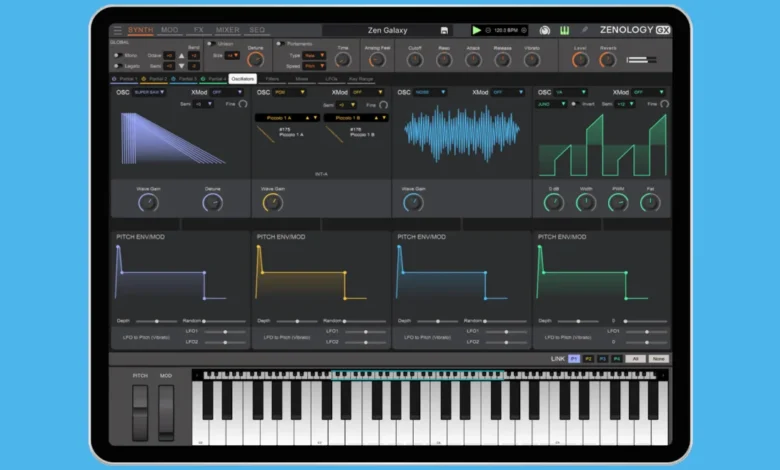Image resolution: width=780 pixels, height=470 pixels.
Task: Click the LINK None button
Action: pyautogui.click(x=658, y=358)
